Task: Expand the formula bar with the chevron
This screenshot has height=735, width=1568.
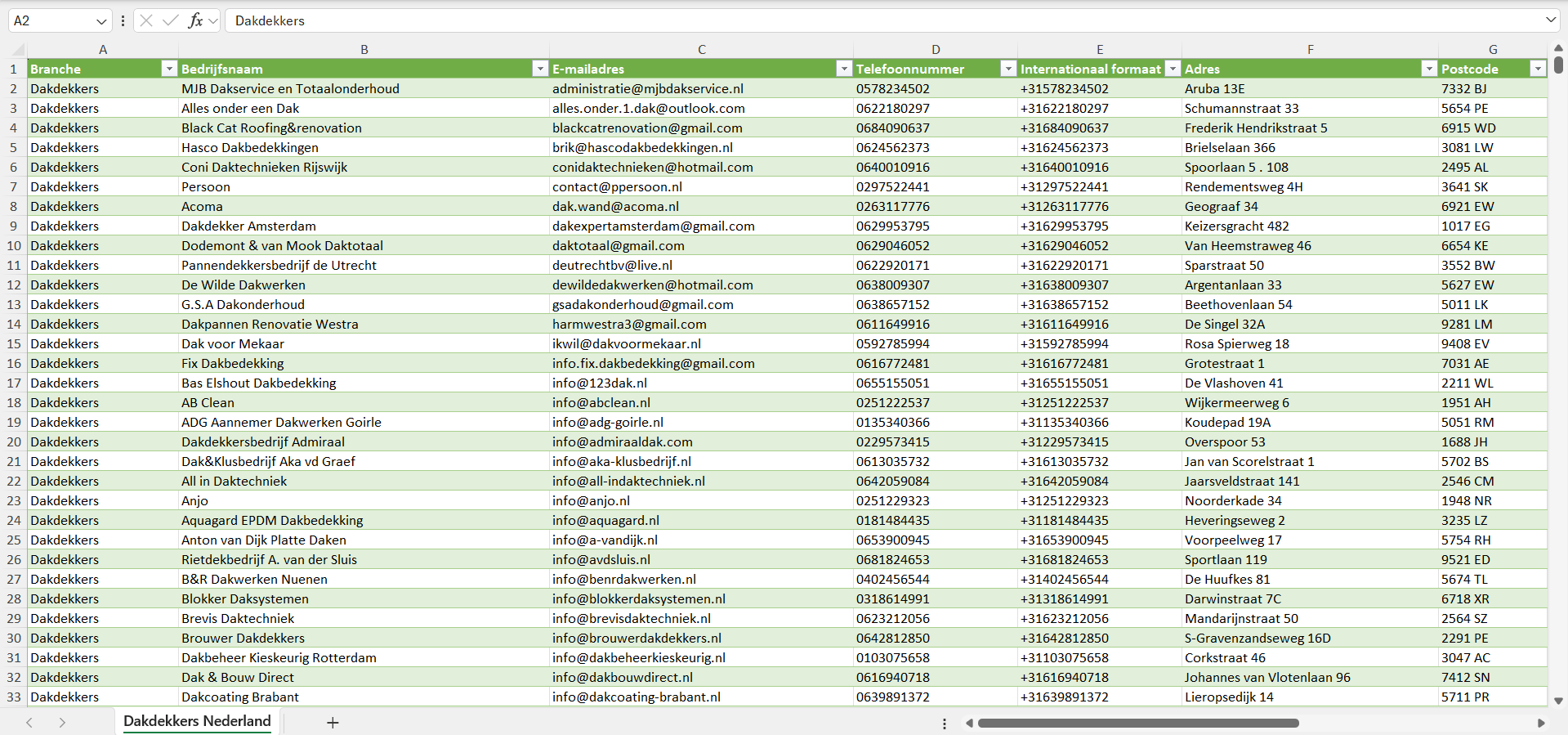Action: click(x=1550, y=20)
